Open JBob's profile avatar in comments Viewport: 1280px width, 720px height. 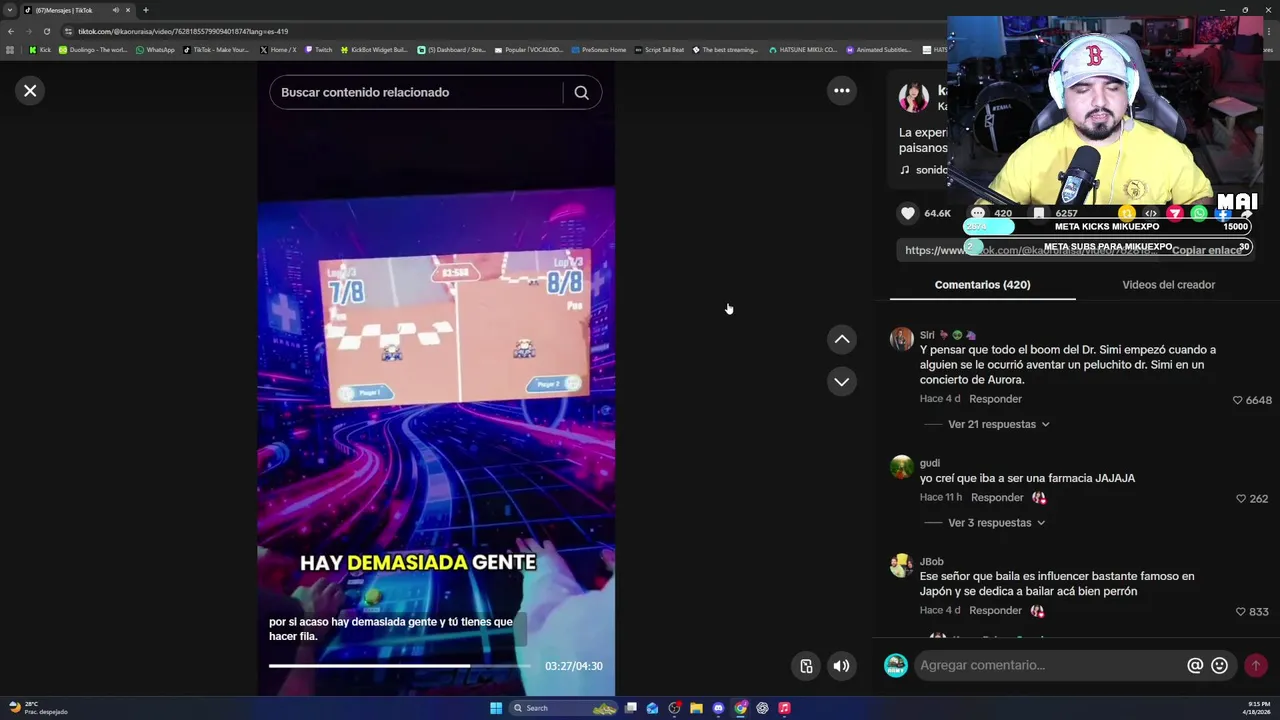pos(902,566)
